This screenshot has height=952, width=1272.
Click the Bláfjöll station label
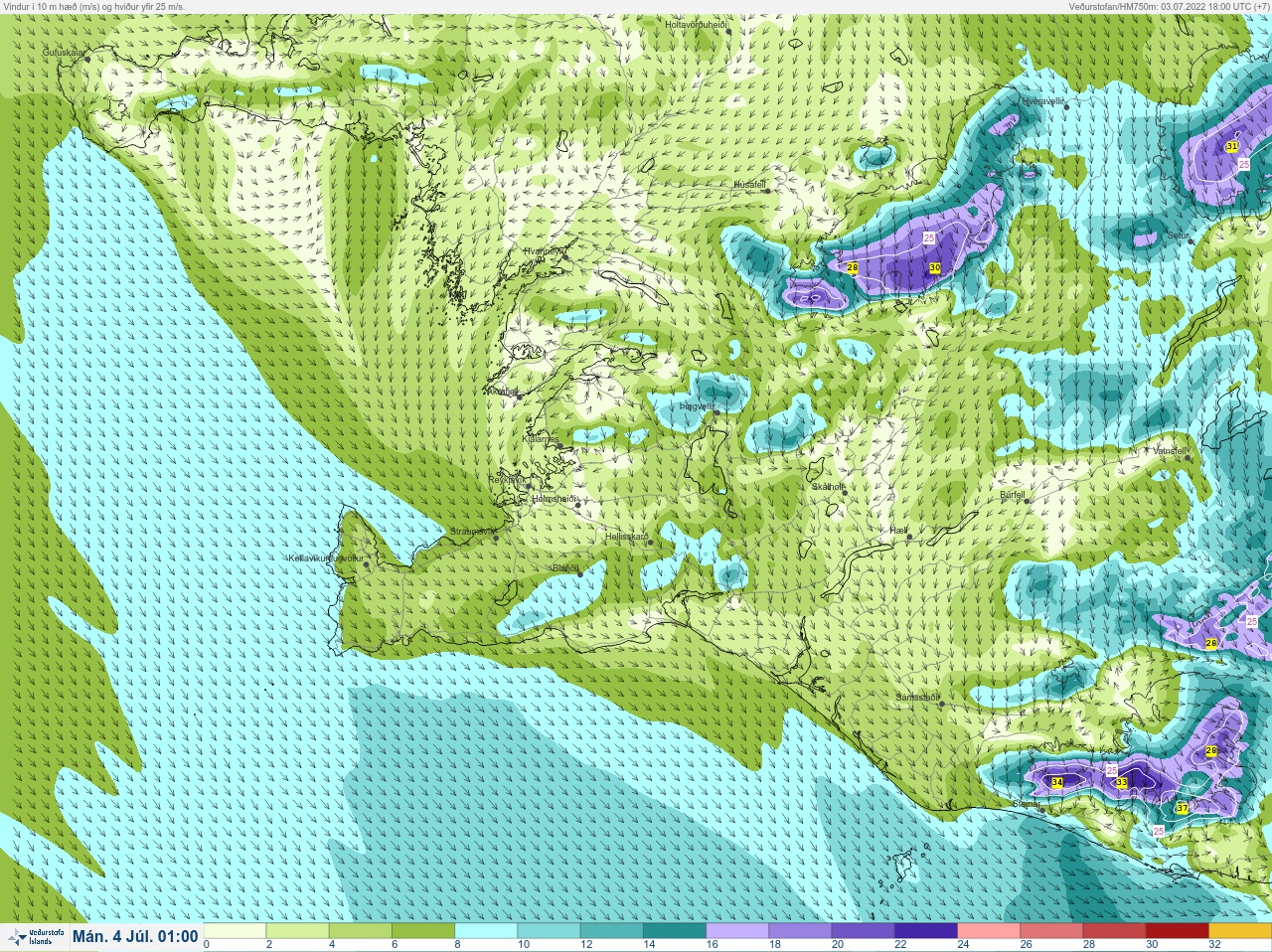[x=565, y=568]
